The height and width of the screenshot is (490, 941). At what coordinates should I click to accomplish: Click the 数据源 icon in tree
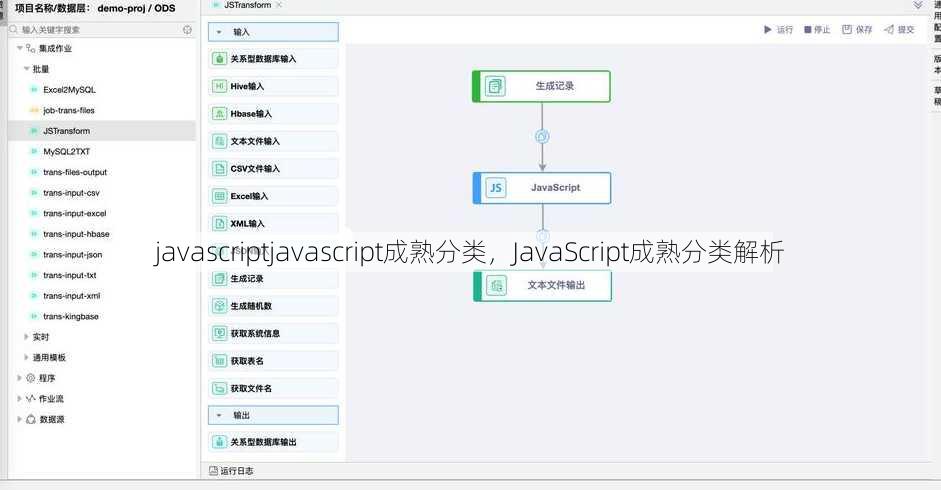tap(31, 419)
